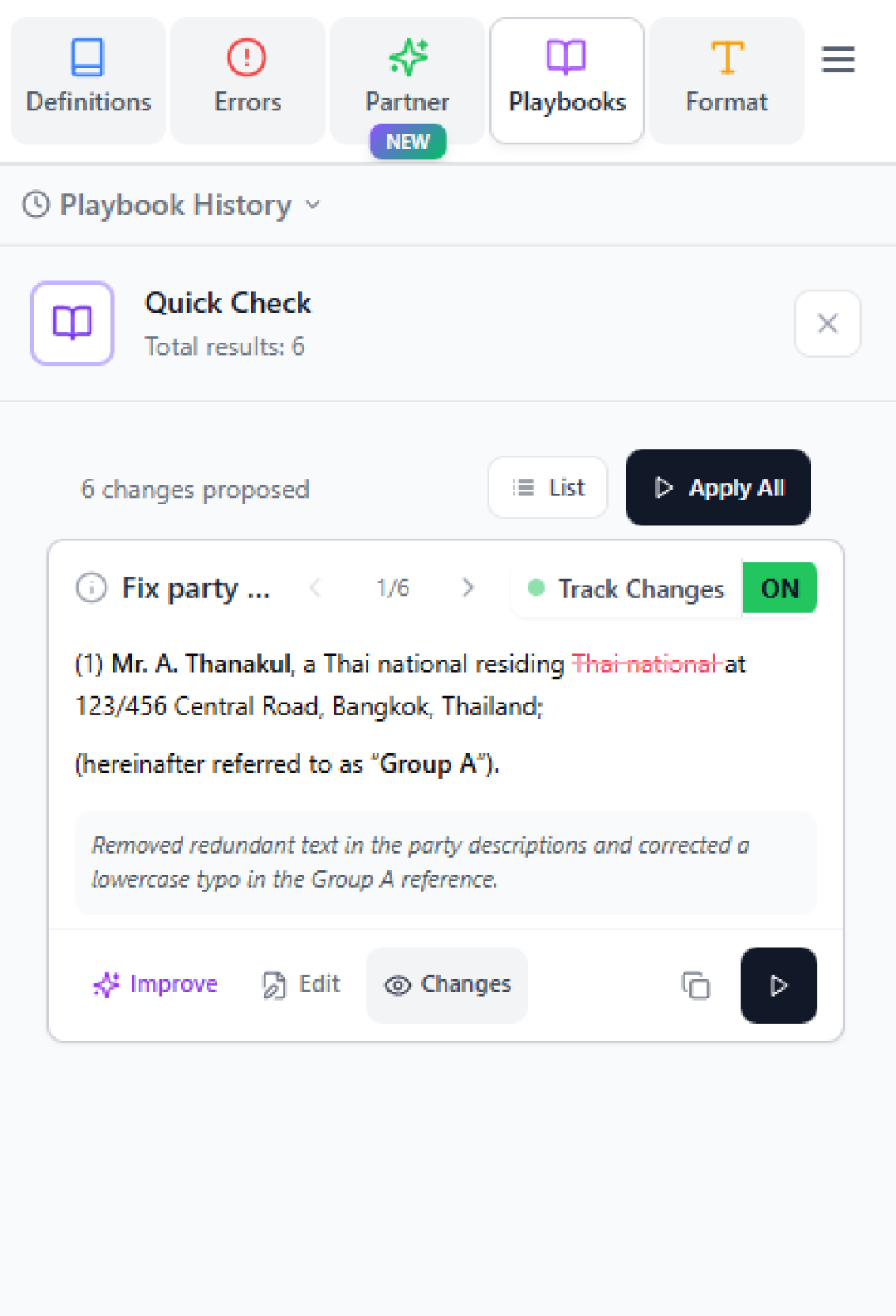Toggle Track Changes ON switch
The height and width of the screenshot is (1316, 896).
click(x=779, y=588)
